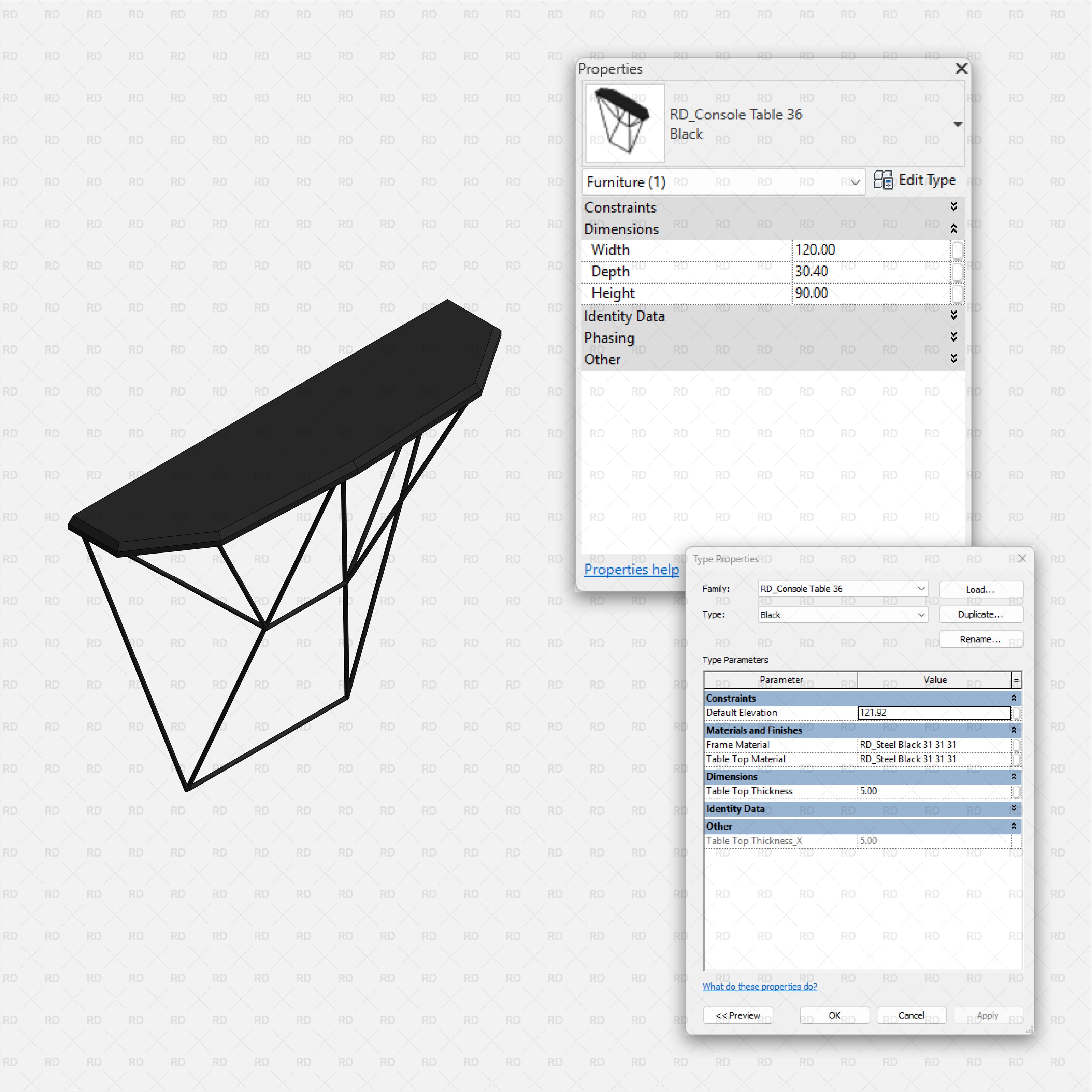Click the formula button beside Table Top Material
Image resolution: width=1092 pixels, height=1092 pixels.
pos(1016,759)
